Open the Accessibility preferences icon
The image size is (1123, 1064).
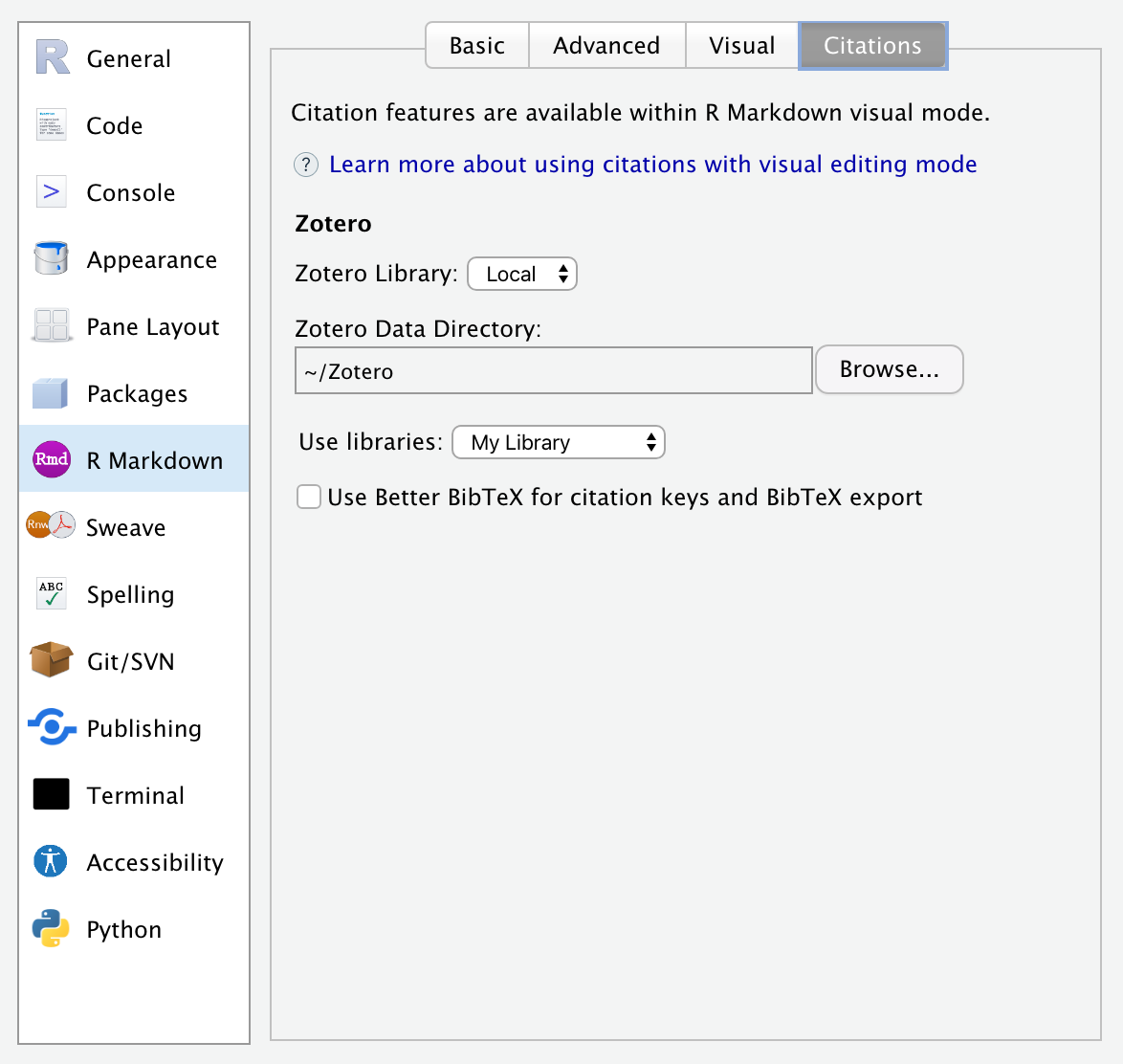(x=52, y=861)
